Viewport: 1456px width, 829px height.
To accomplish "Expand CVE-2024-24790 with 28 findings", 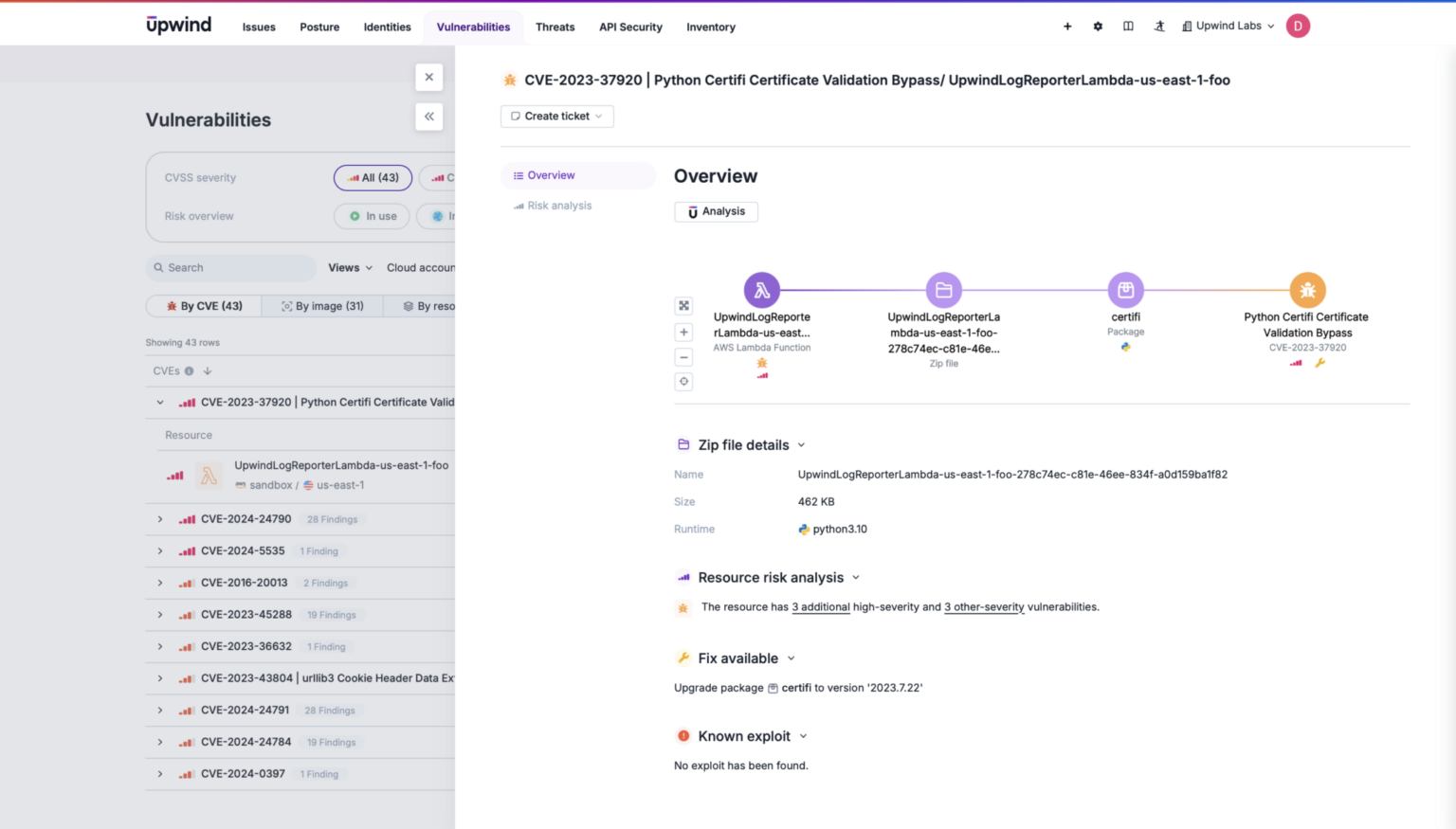I will point(159,518).
